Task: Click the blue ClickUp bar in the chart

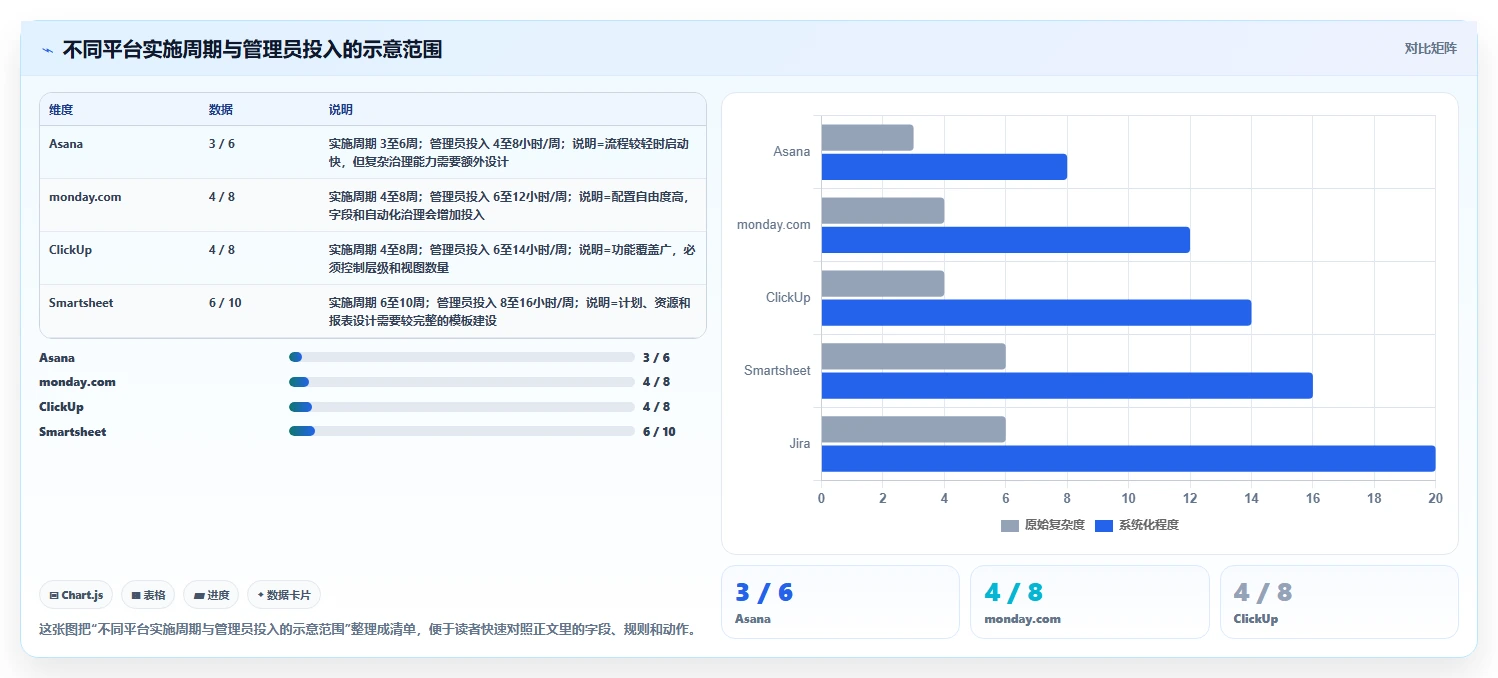Action: 1036,313
